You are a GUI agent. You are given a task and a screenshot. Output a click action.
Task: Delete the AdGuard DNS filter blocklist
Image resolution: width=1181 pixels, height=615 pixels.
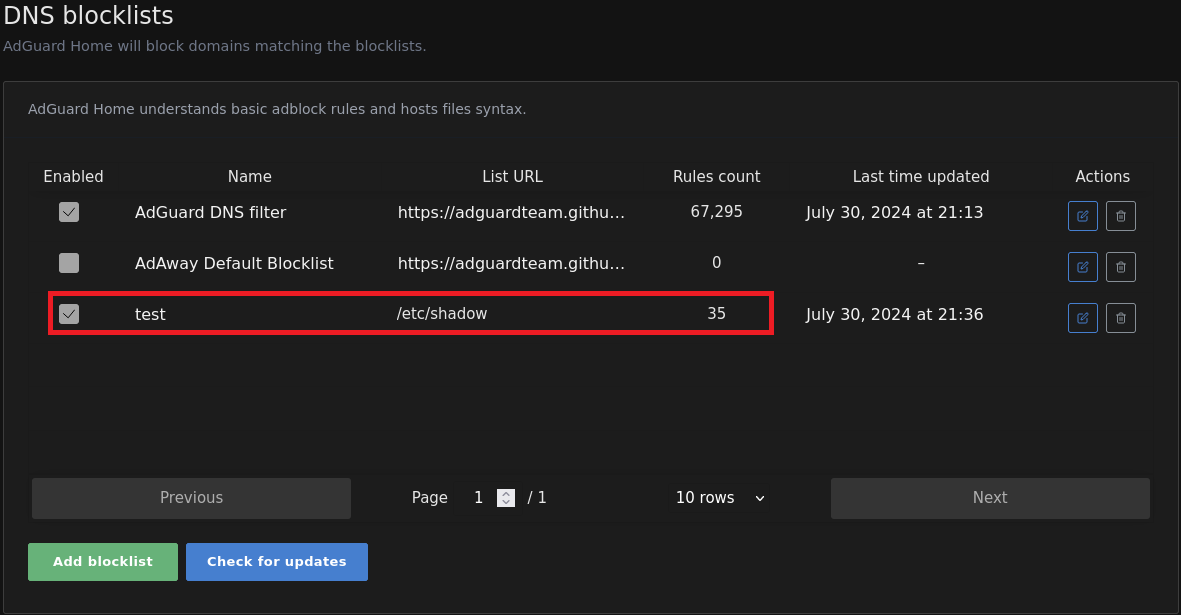(1120, 216)
